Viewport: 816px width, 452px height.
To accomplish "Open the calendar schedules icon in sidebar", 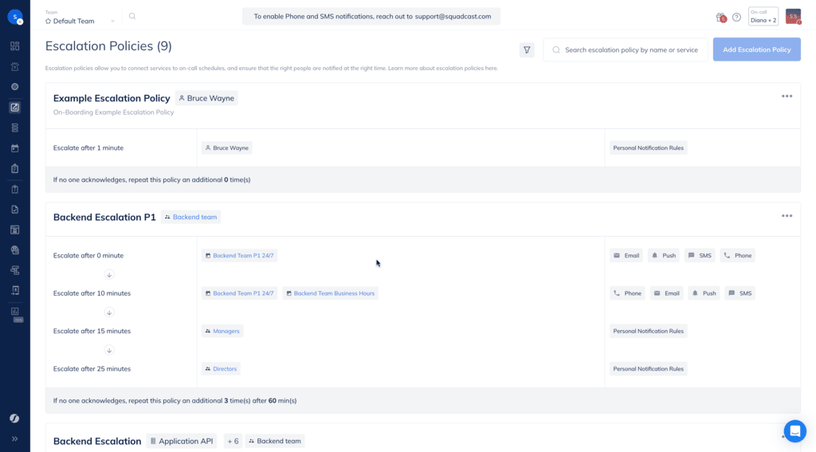I will click(x=15, y=148).
